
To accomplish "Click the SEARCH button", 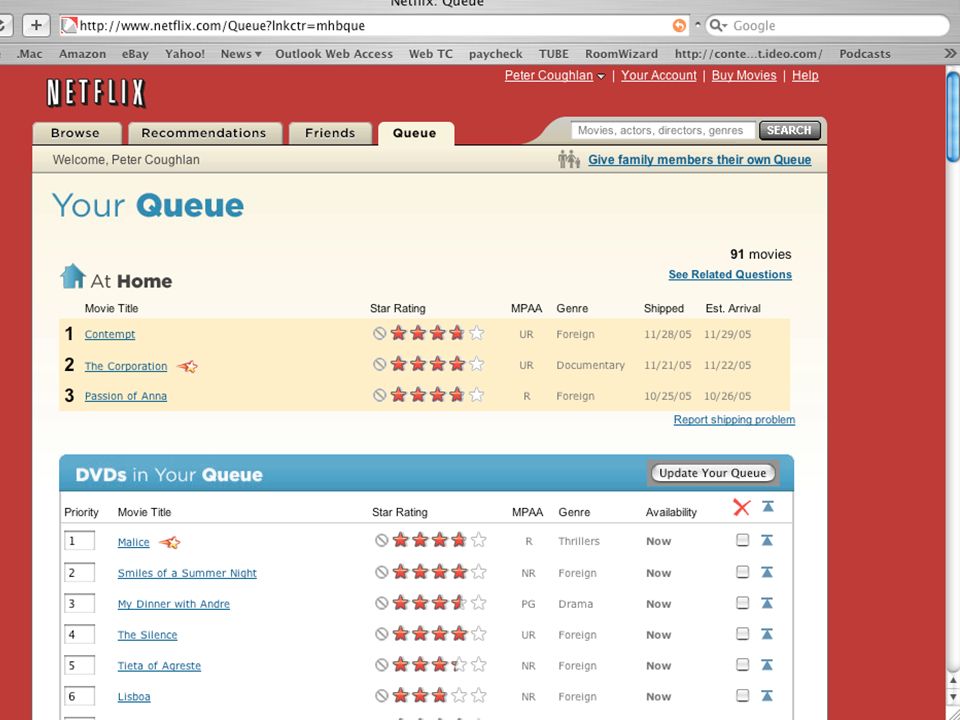I will pos(789,130).
